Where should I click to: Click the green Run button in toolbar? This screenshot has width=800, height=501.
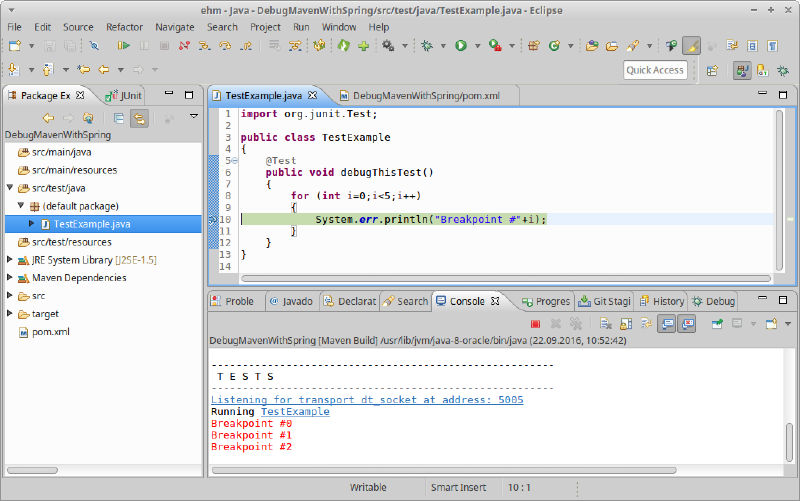tap(461, 46)
